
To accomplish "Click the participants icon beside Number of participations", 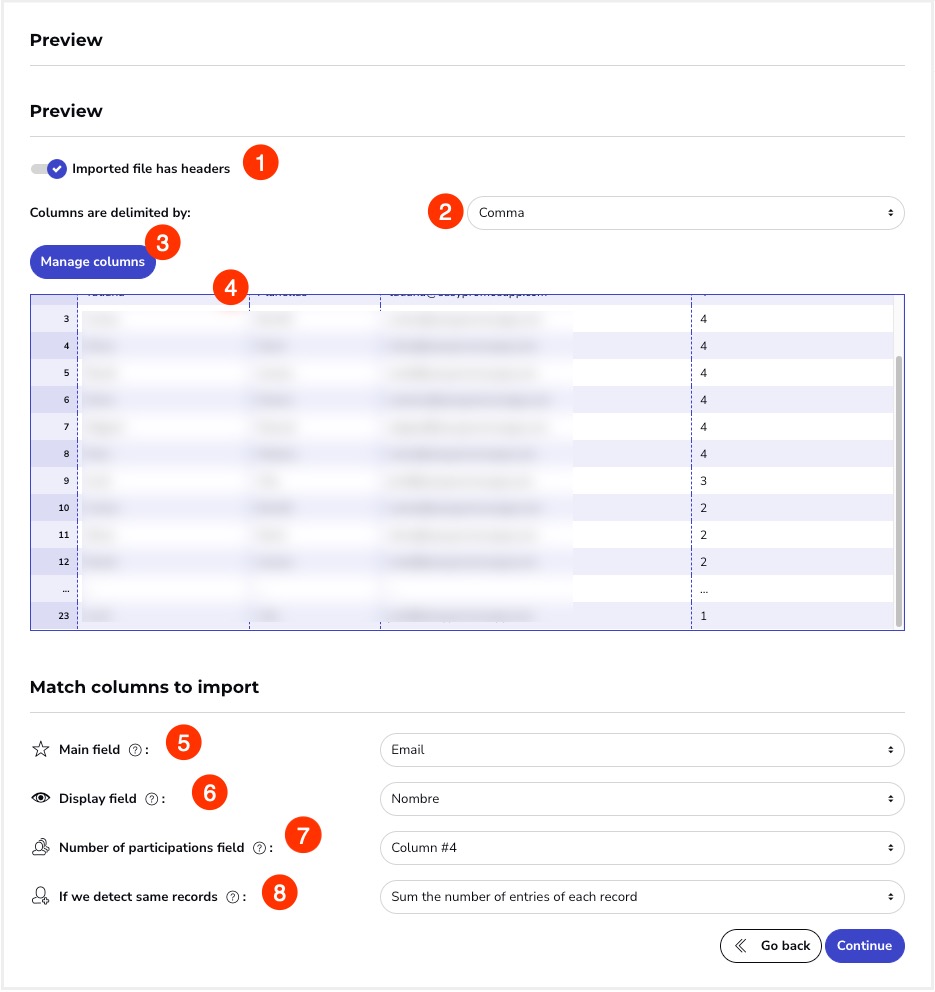I will tap(40, 847).
